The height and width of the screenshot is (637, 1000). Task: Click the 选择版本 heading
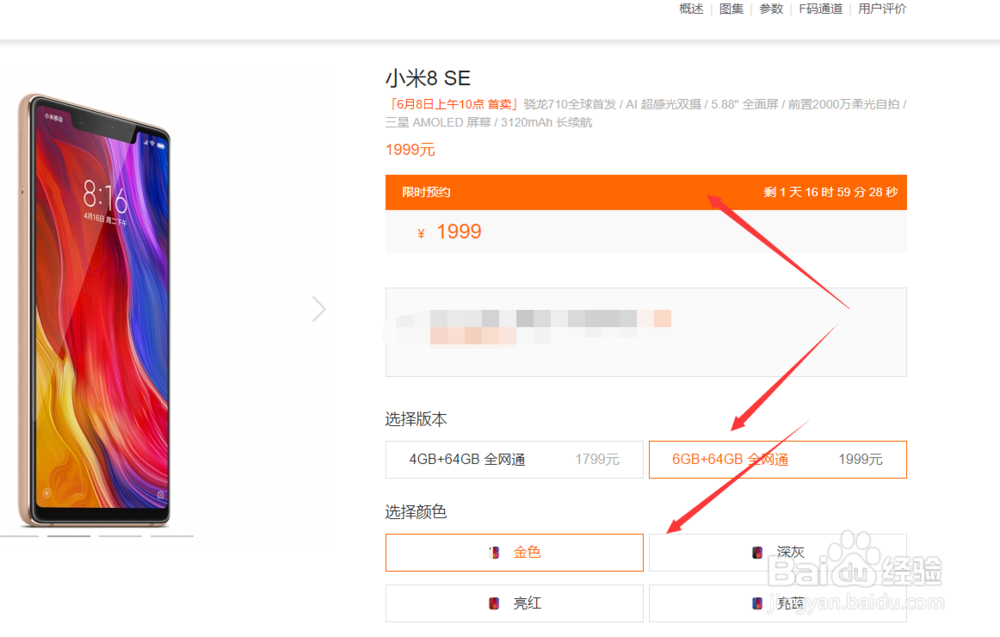[x=416, y=419]
